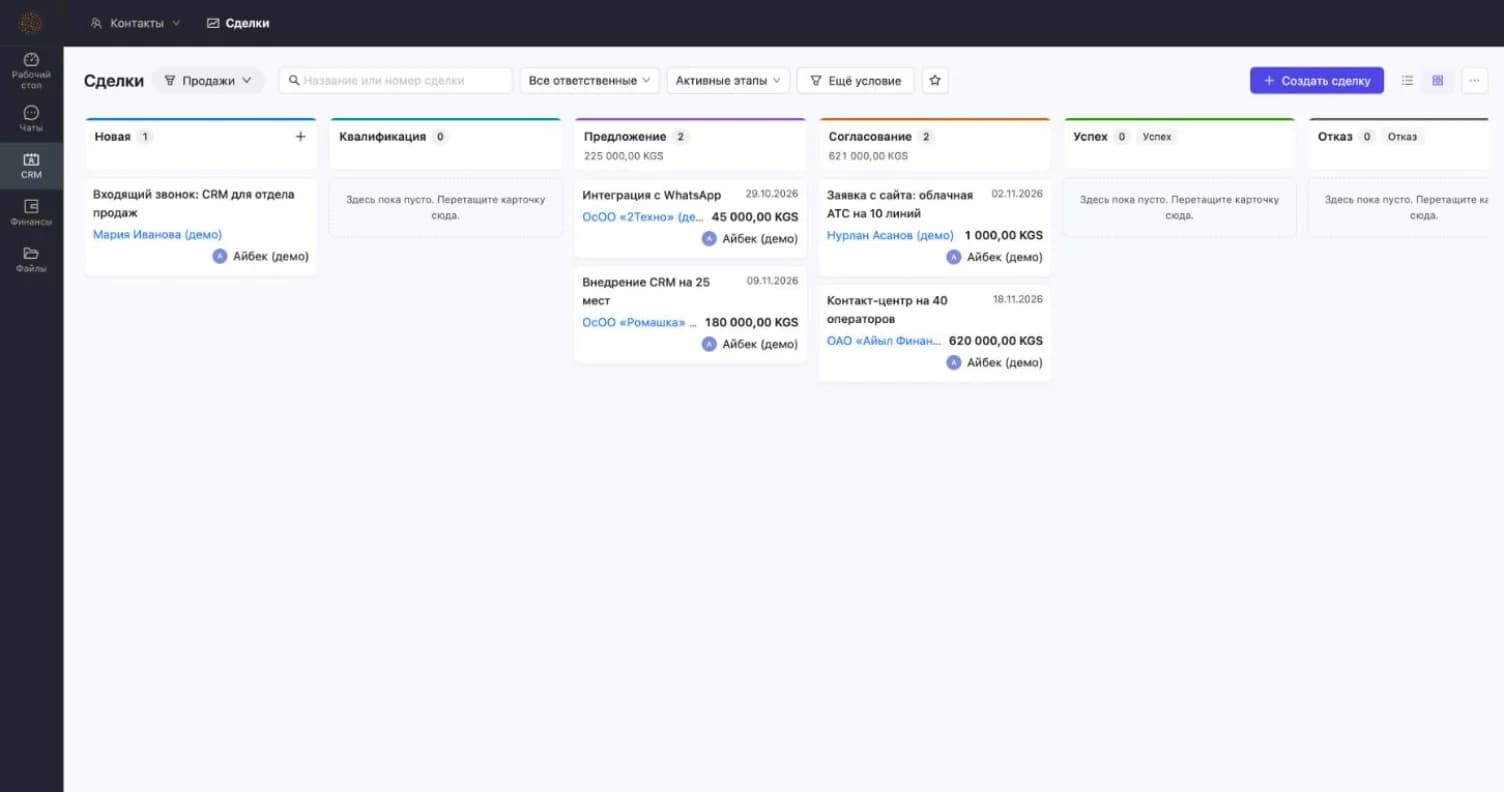1504x792 pixels.
Task: Click the date 09.11.2026
Action: 772,282
